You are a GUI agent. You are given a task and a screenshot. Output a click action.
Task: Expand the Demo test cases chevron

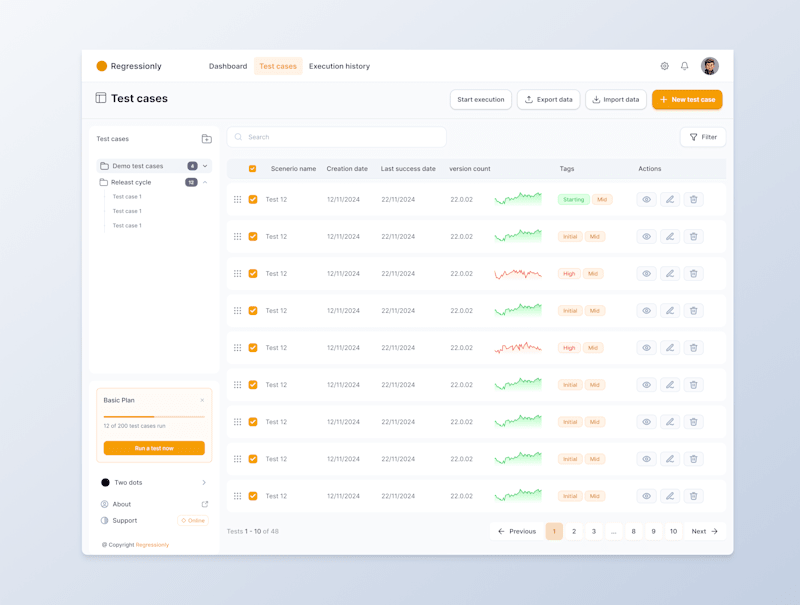tap(205, 166)
